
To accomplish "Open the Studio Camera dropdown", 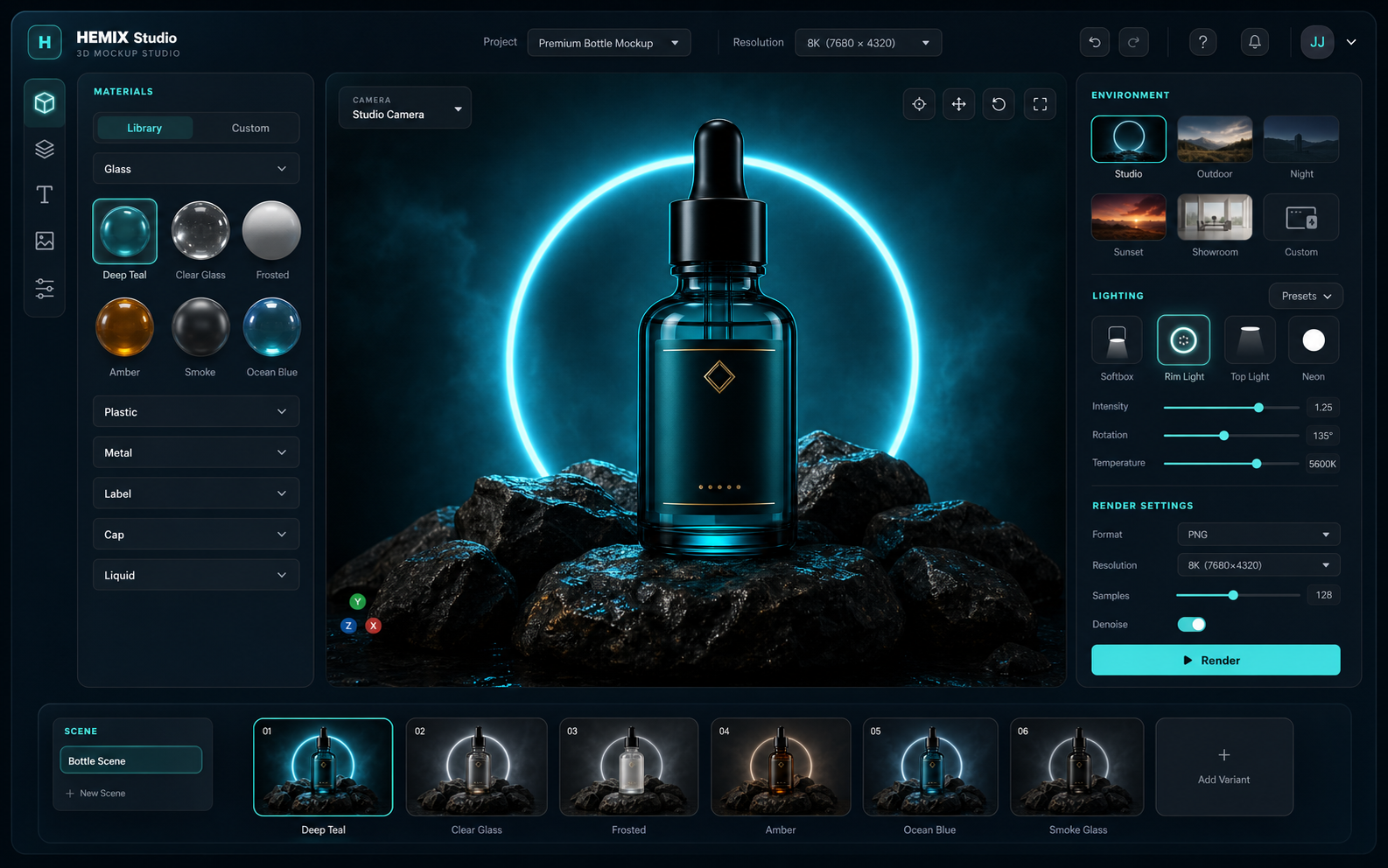I will (405, 108).
